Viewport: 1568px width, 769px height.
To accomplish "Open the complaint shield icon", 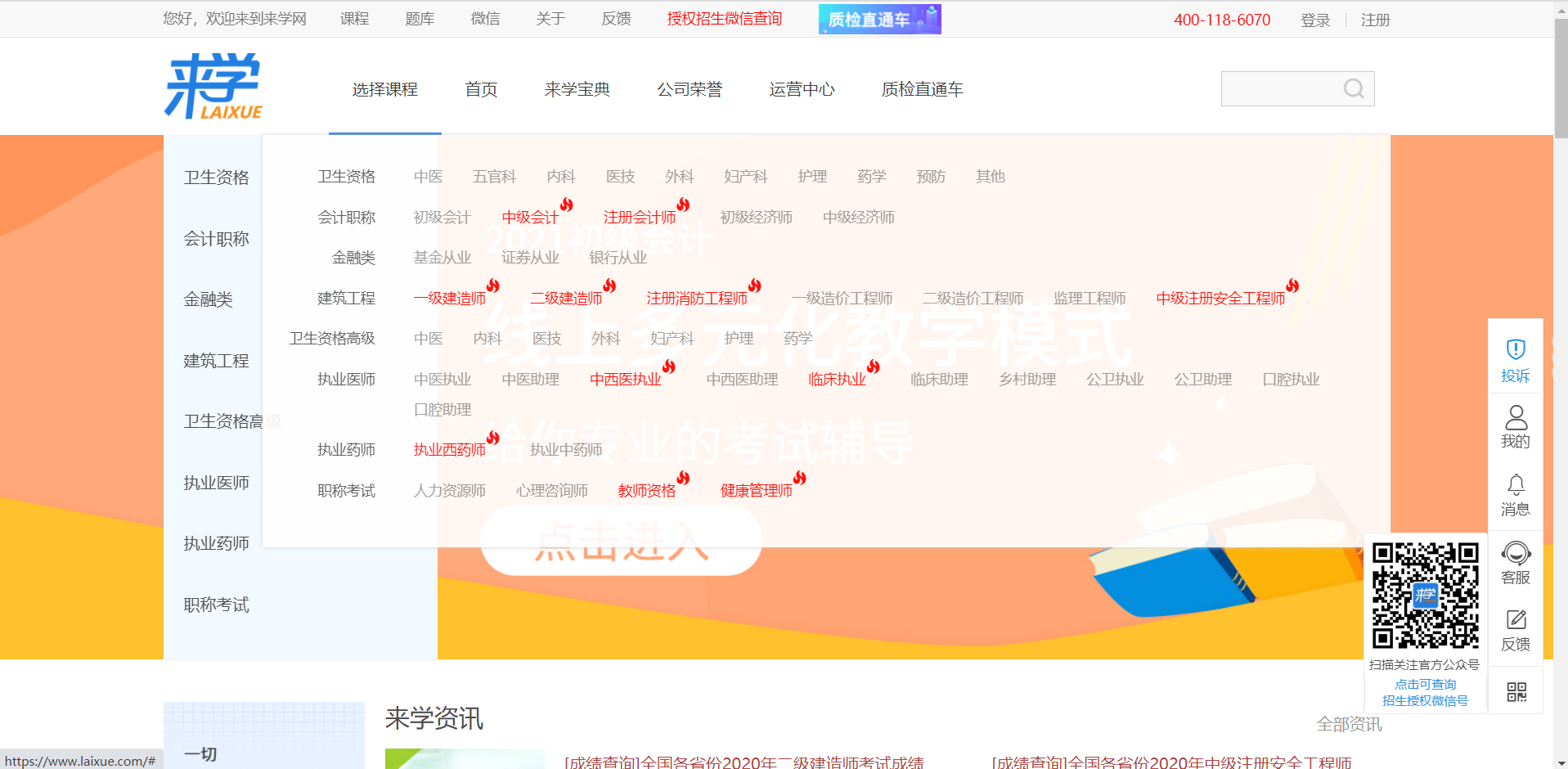I will 1515,350.
